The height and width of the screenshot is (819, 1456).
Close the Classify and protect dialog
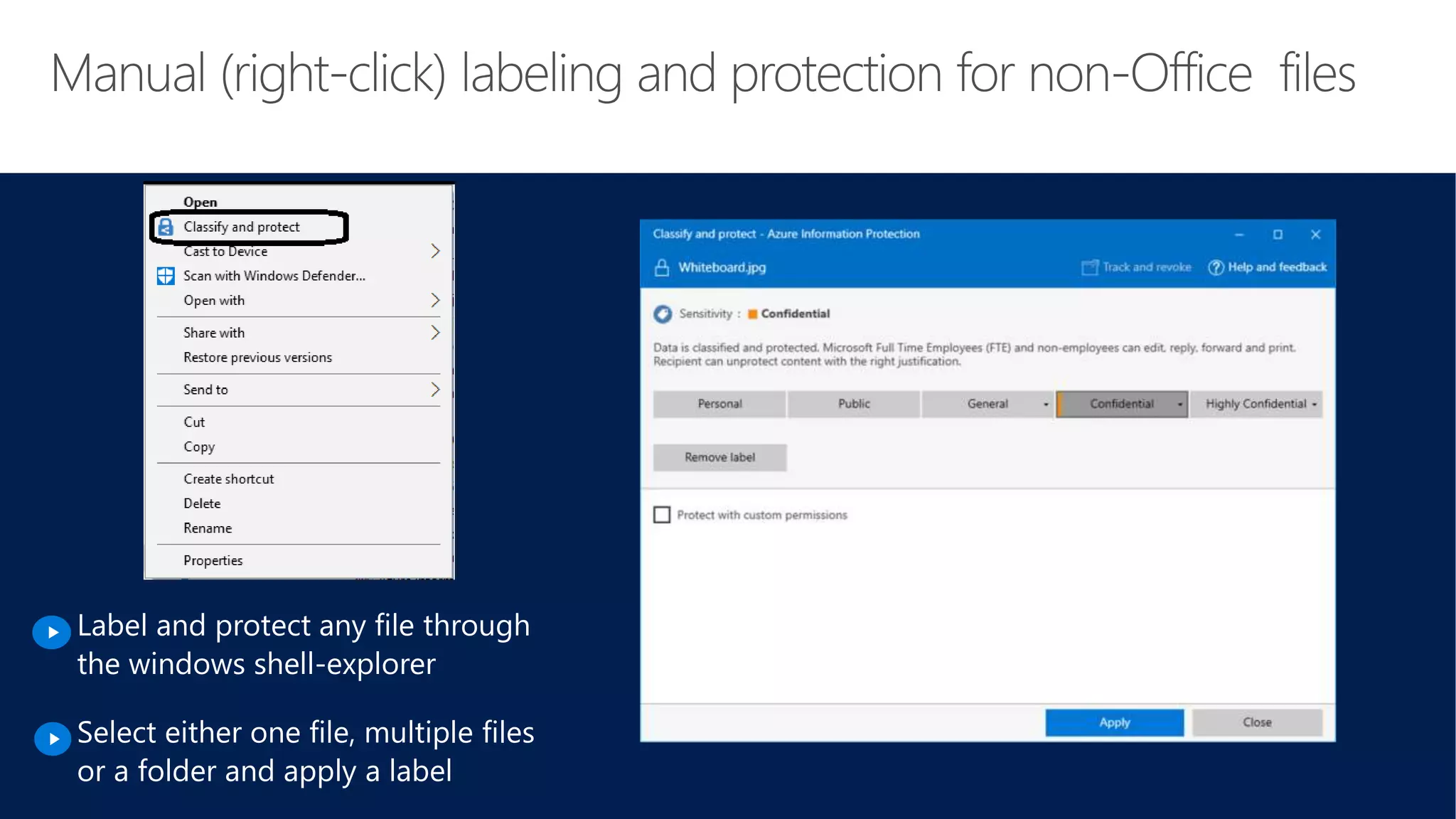[1315, 235]
